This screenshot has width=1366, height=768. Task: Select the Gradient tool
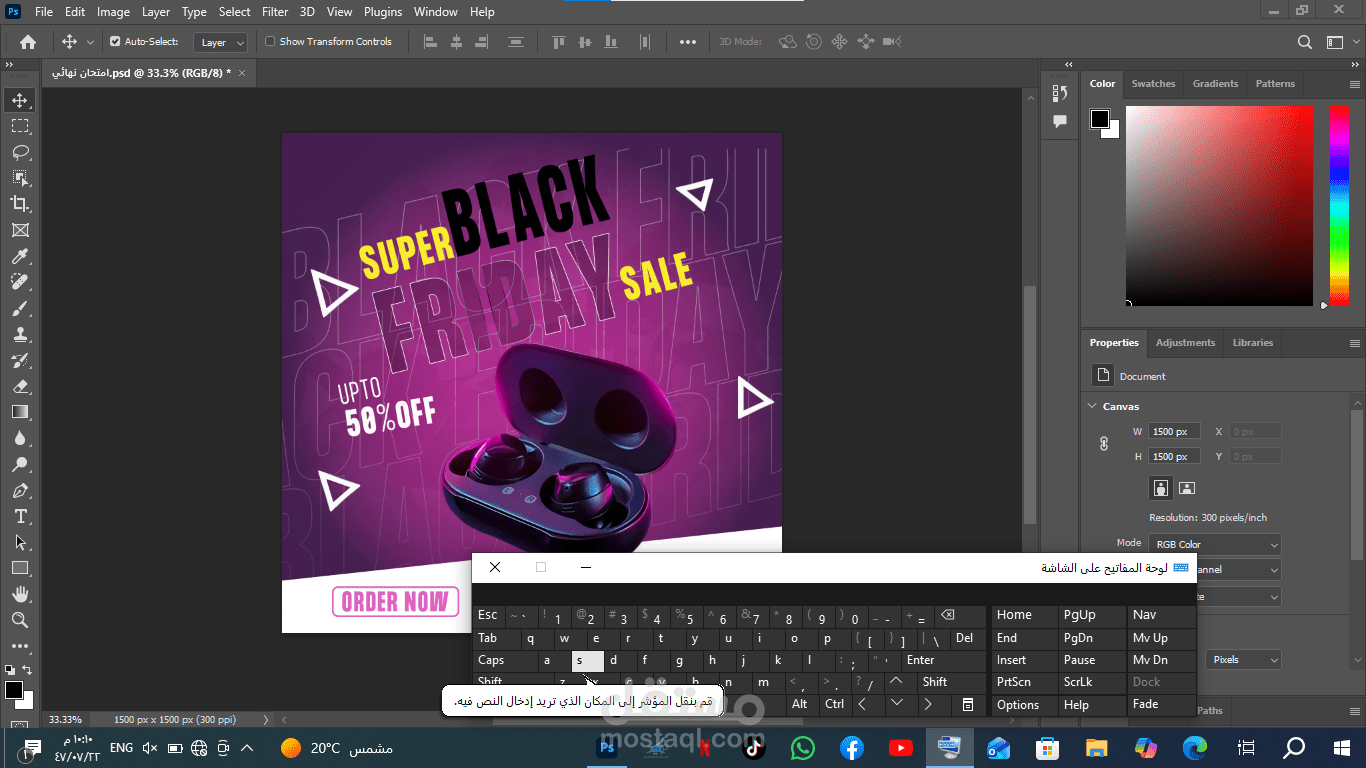20,412
